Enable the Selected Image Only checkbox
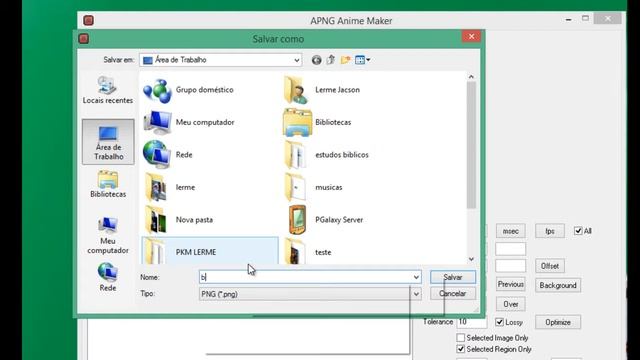This screenshot has width=640, height=360. tap(460, 338)
